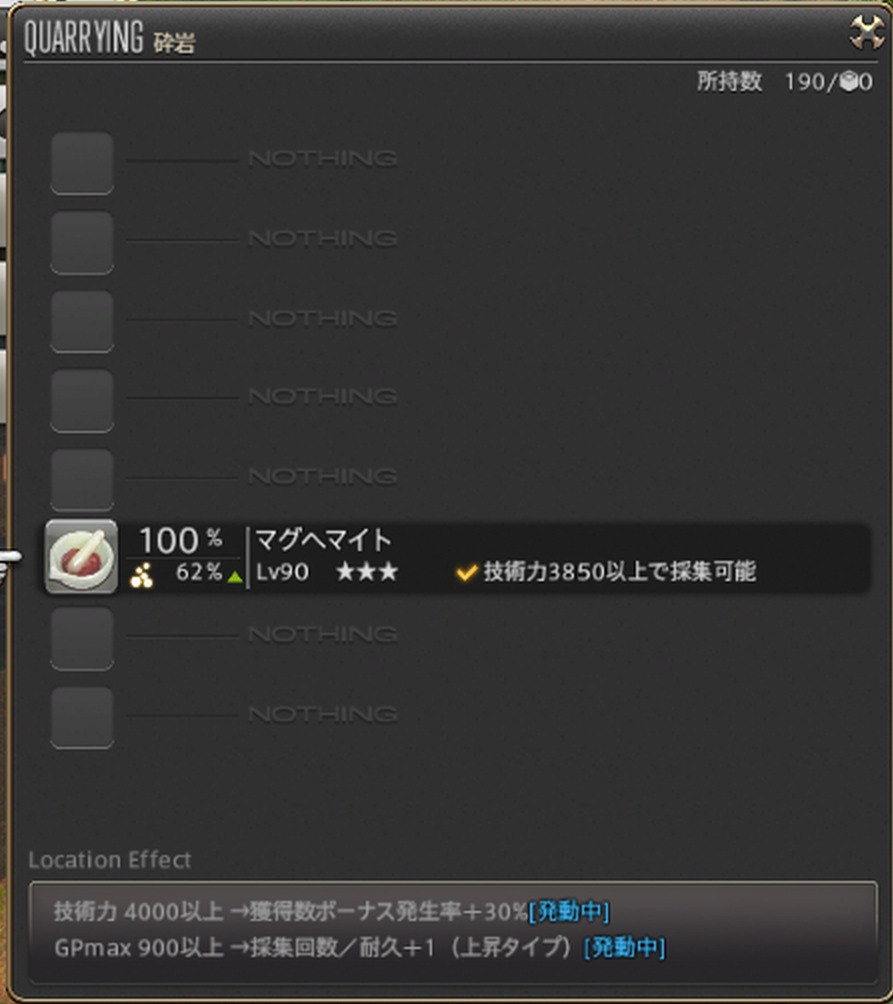Viewport: 893px width, 1004px height.
Task: Click the empty slot directly above マグヘマイト
Action: tap(82, 479)
